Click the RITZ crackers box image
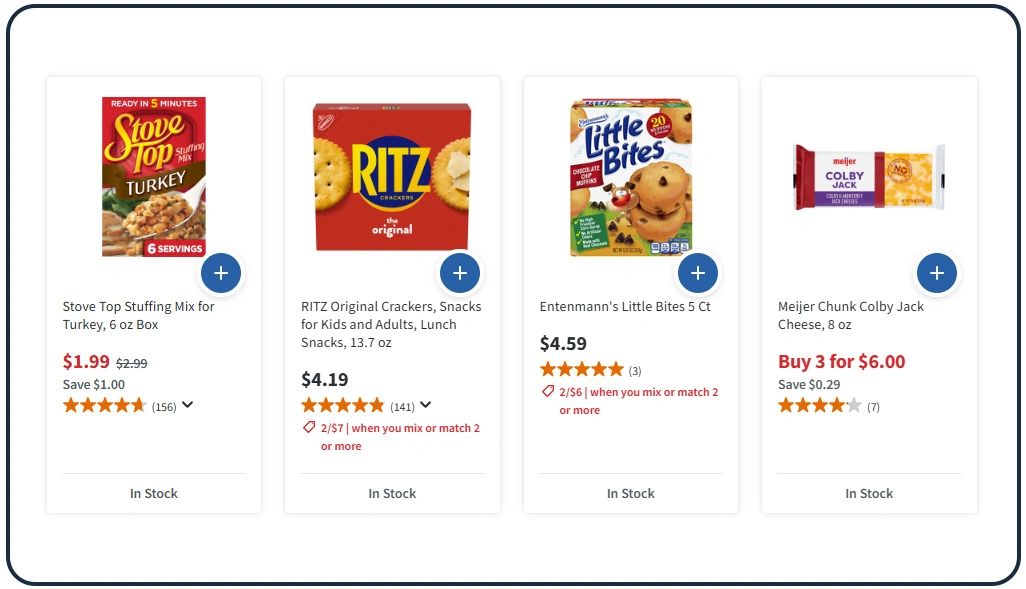This screenshot has width=1026, height=589. 392,176
